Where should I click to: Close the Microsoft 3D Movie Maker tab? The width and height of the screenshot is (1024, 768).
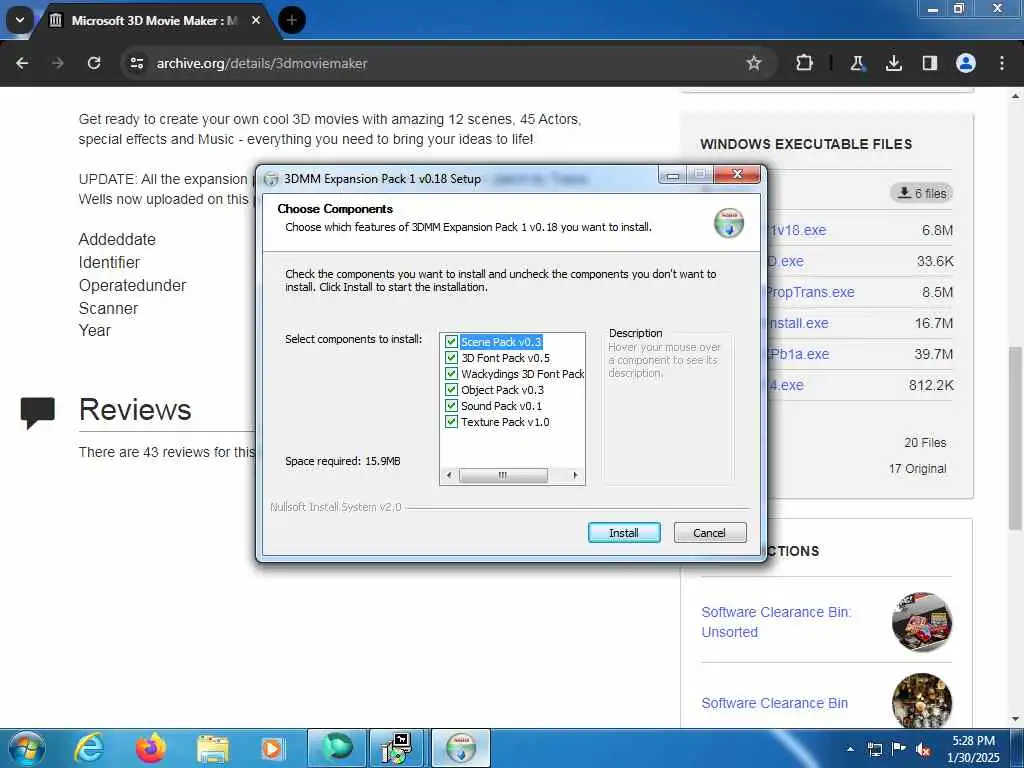click(256, 20)
